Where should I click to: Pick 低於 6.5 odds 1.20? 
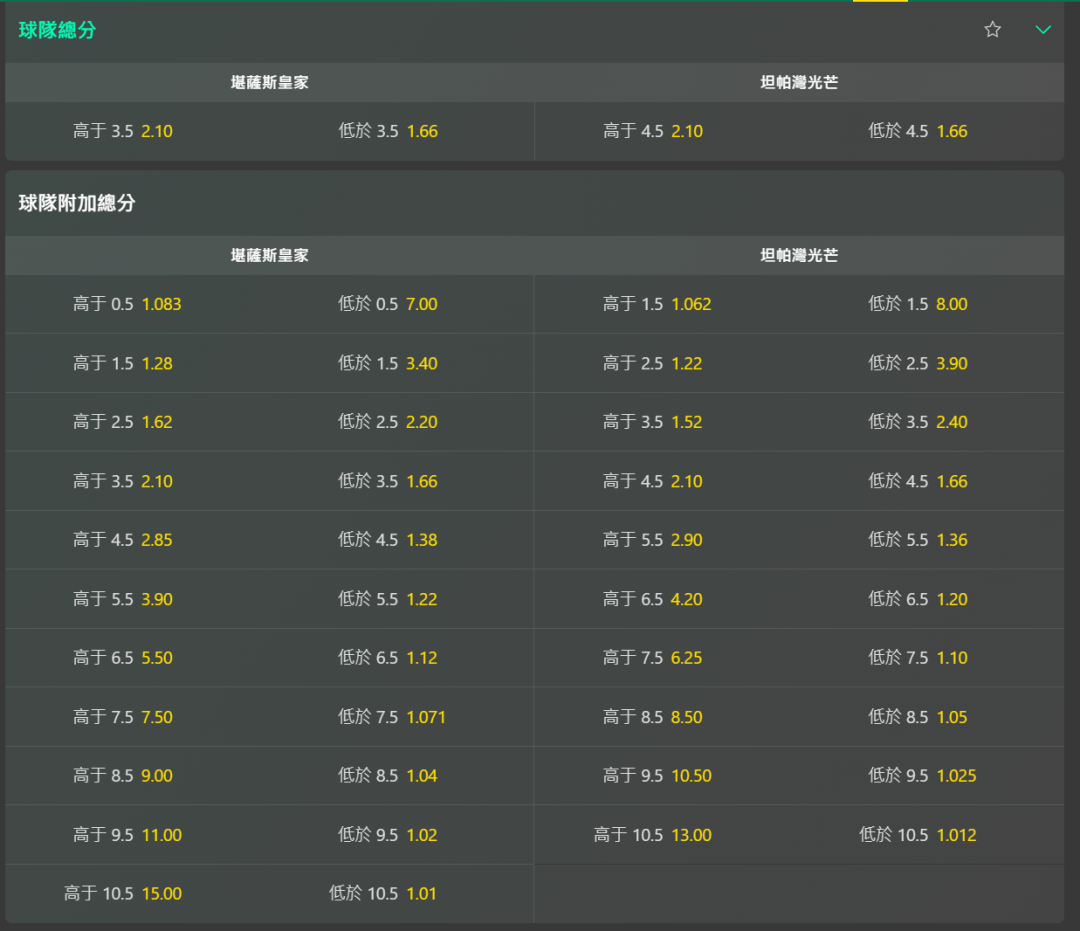click(917, 598)
